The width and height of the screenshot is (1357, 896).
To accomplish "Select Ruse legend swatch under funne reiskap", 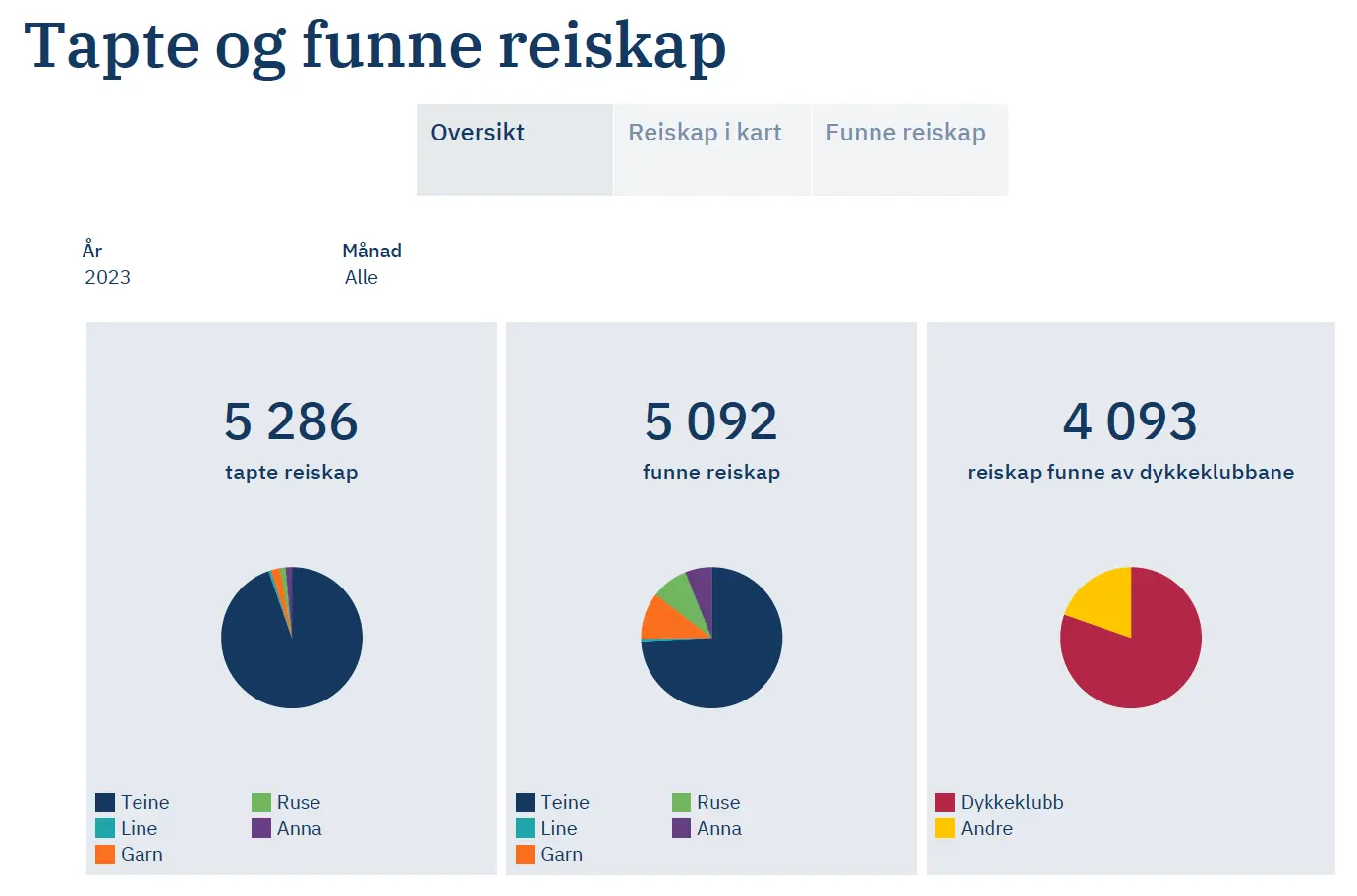I will pos(682,803).
